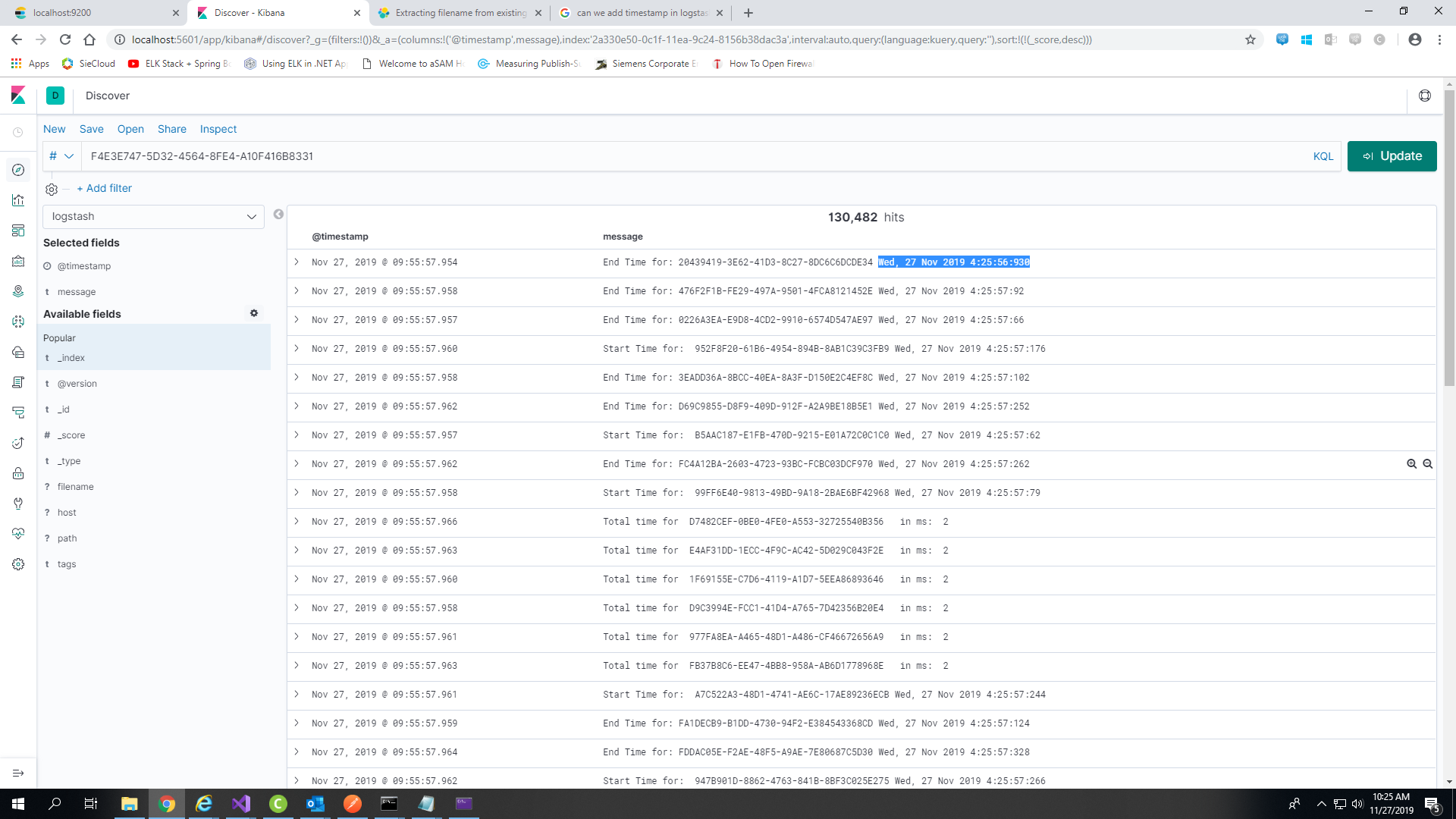Toggle KQL query language switch
Viewport: 1456px width, 819px height.
tap(1323, 156)
